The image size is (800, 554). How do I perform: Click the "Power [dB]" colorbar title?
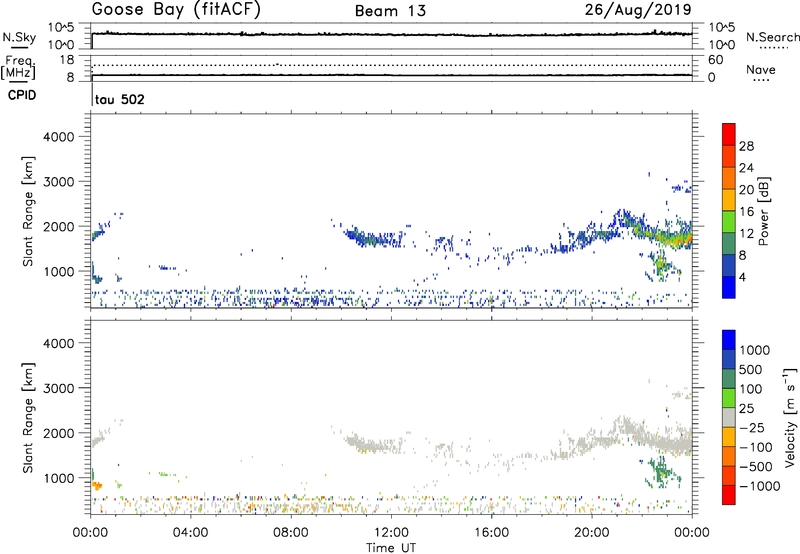pyautogui.click(x=763, y=211)
